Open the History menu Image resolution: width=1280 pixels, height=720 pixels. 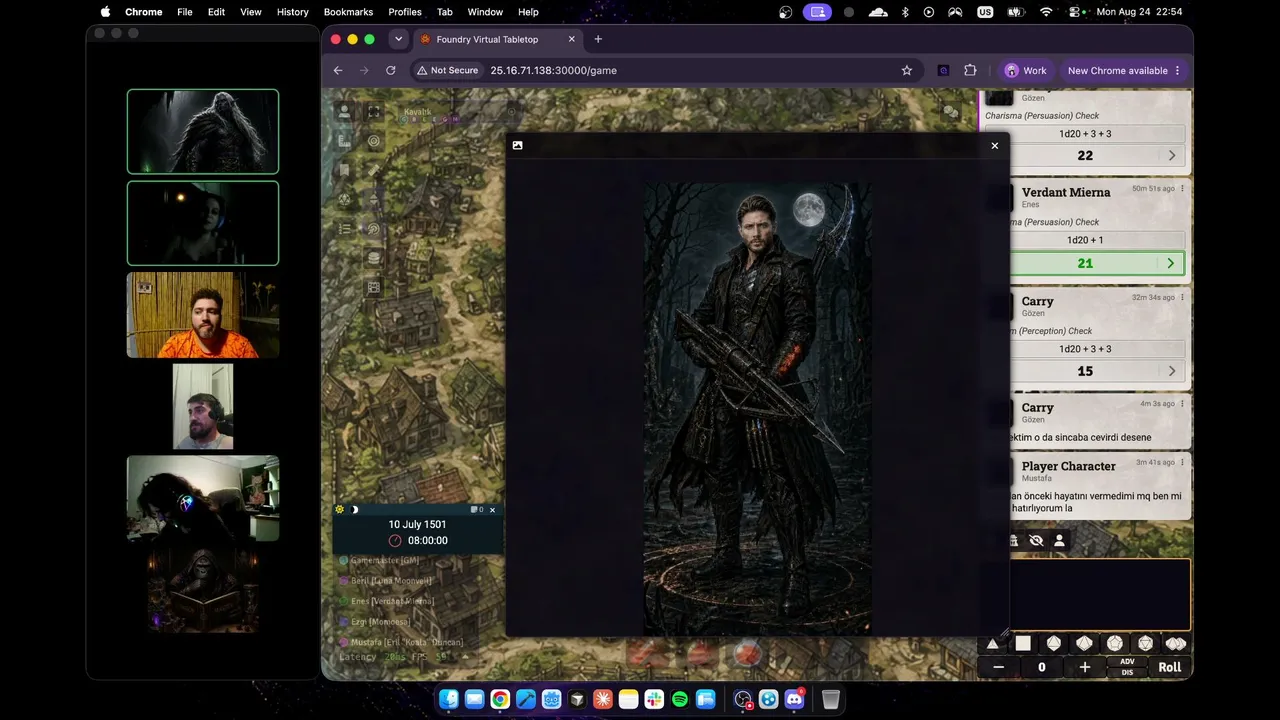click(x=292, y=12)
